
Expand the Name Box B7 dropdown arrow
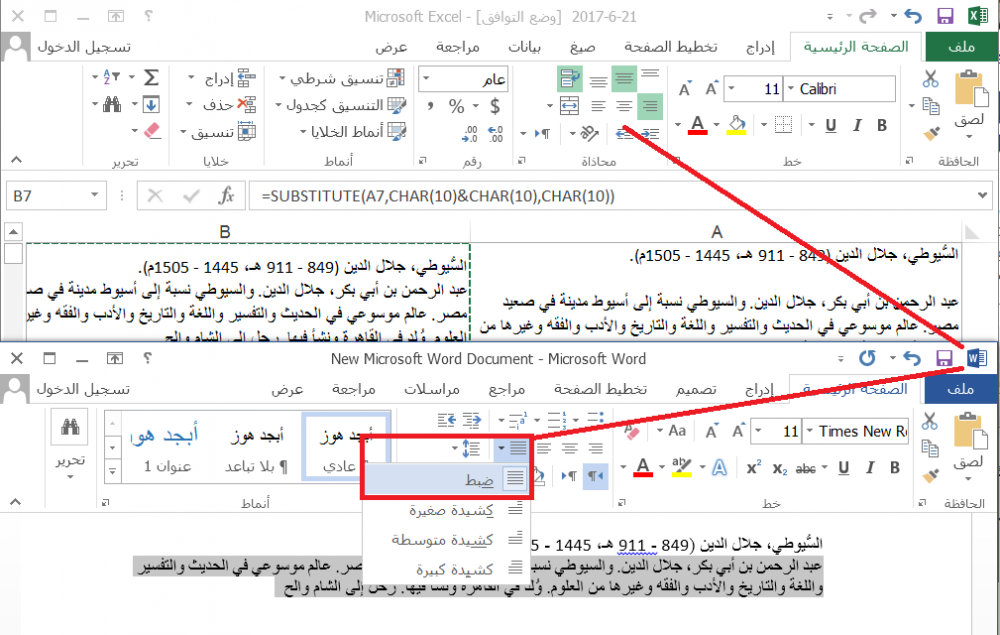(x=94, y=195)
